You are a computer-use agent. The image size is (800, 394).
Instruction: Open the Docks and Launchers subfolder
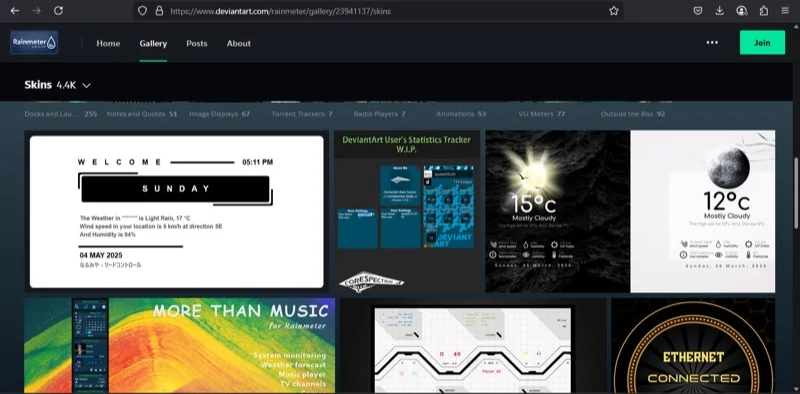tap(61, 114)
